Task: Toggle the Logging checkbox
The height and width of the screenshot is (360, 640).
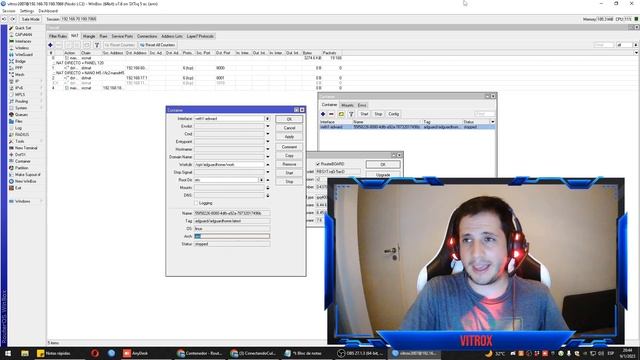Action: 196,203
